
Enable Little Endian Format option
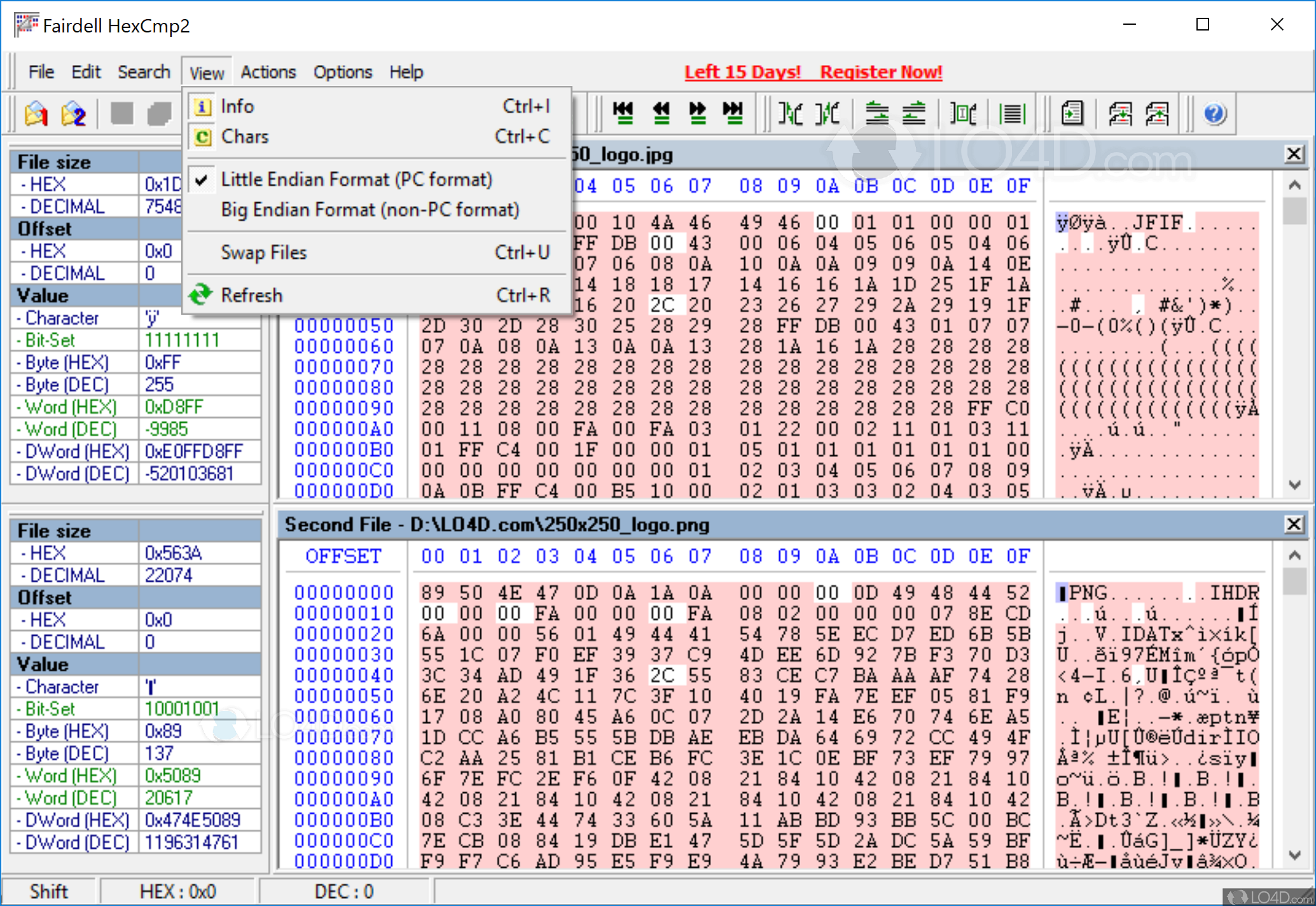(x=356, y=180)
